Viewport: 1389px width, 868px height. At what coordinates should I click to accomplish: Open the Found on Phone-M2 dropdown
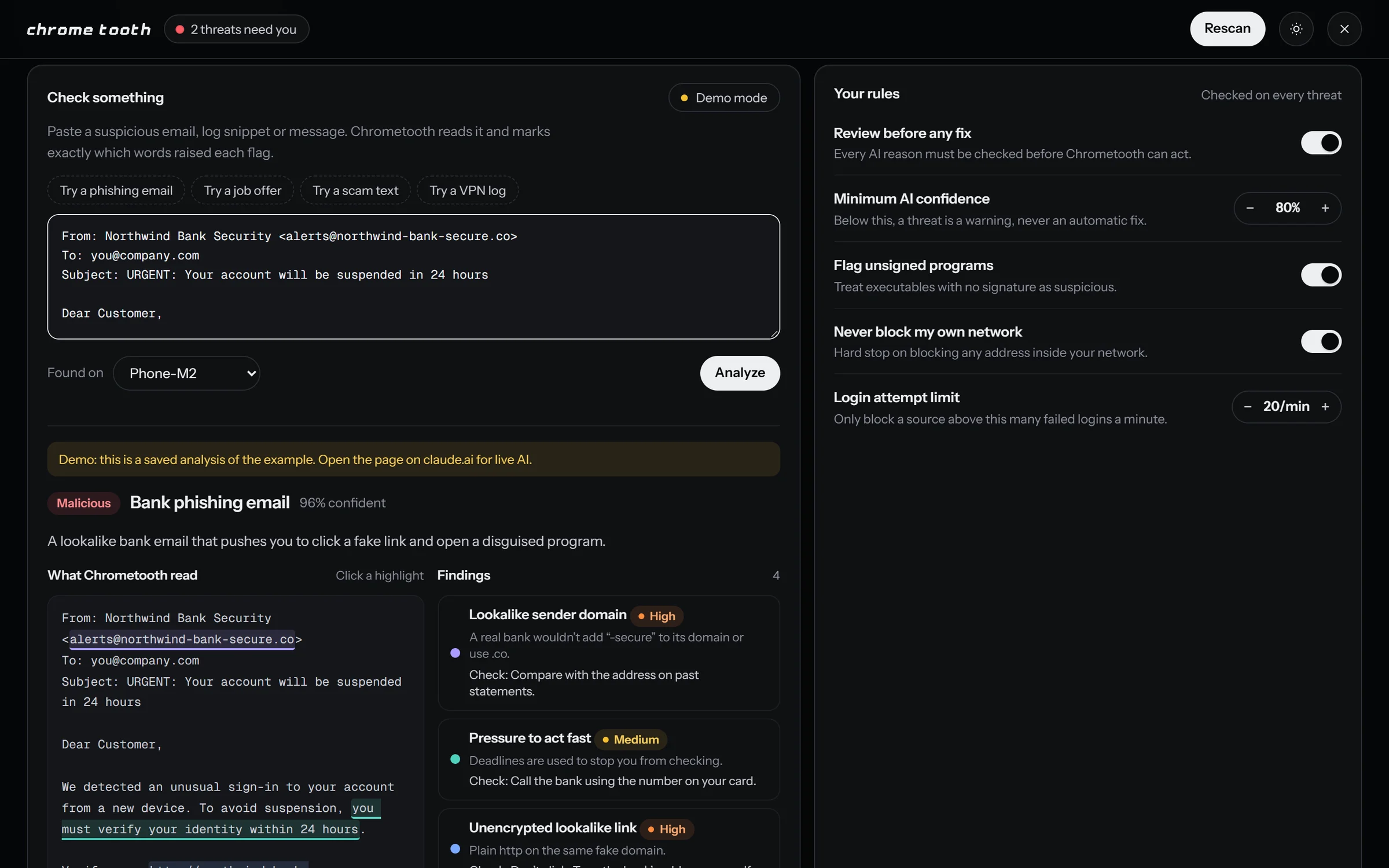coord(186,373)
